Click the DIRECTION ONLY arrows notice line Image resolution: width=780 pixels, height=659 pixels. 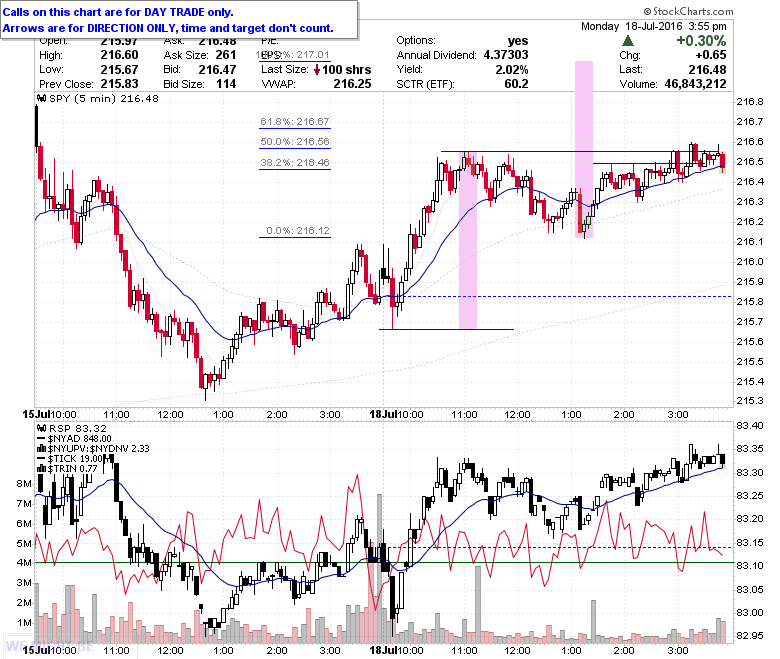(168, 28)
